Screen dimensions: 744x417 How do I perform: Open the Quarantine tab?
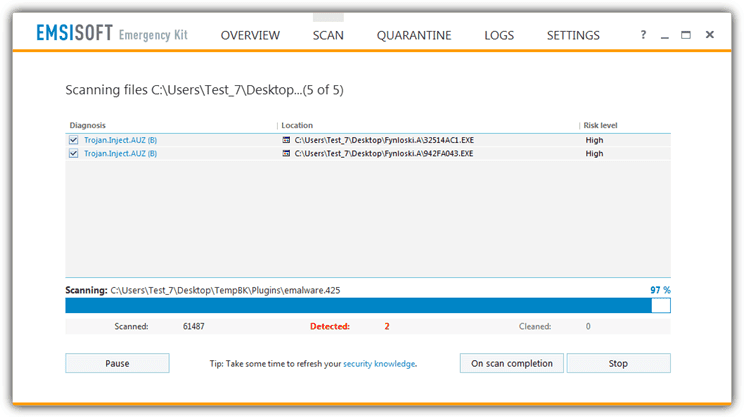[x=414, y=36]
